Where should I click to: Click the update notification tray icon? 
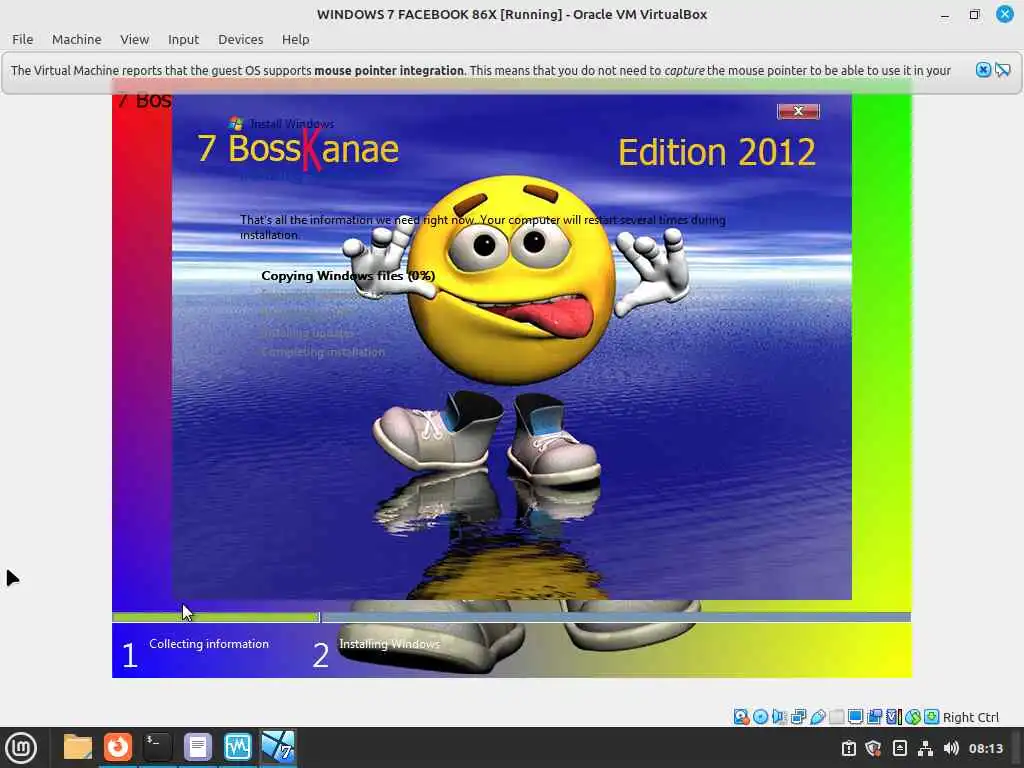click(848, 748)
